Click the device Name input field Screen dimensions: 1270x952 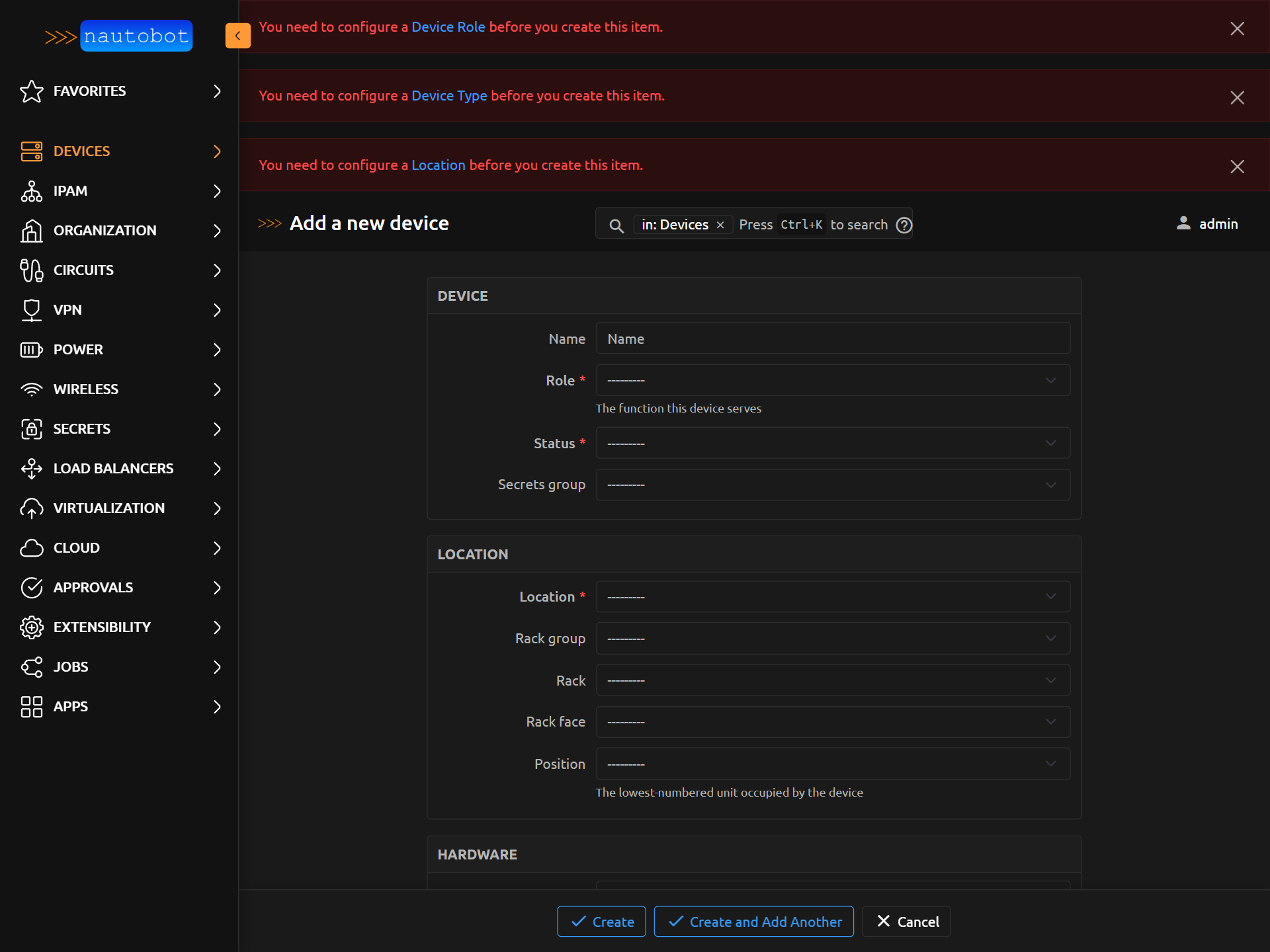pyautogui.click(x=833, y=338)
